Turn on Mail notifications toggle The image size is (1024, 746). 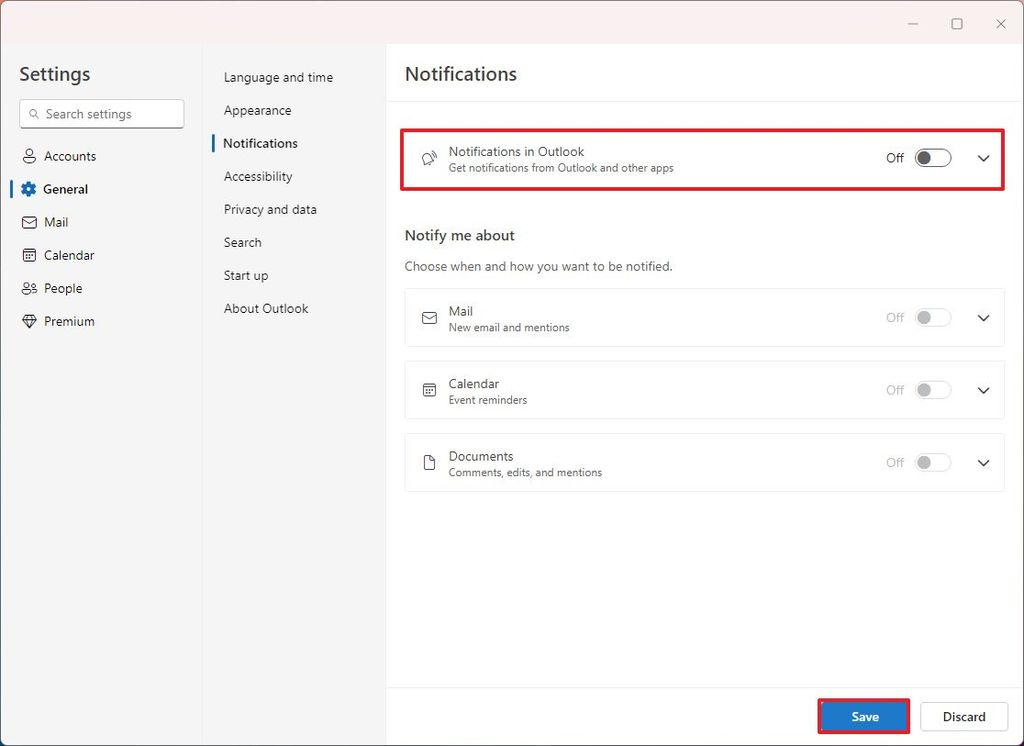[x=932, y=317]
